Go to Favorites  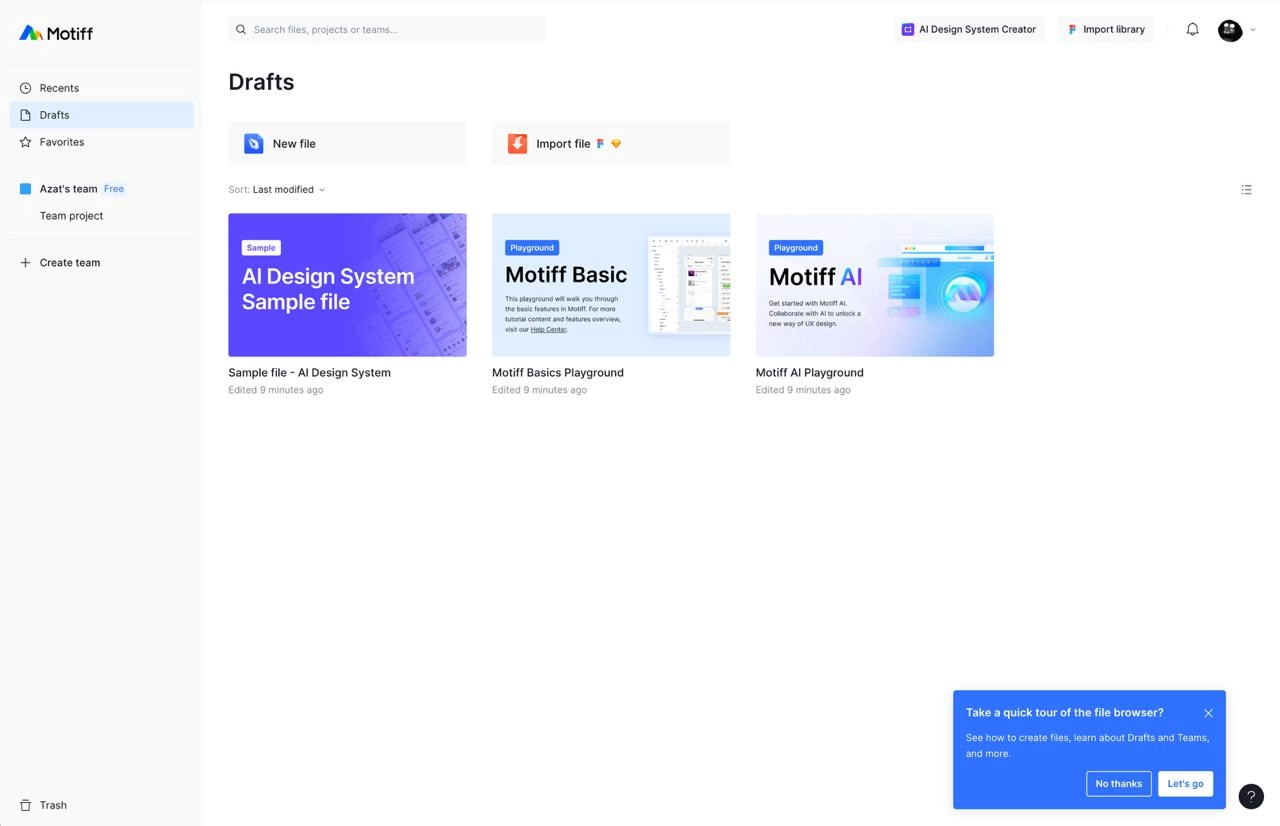click(102, 142)
